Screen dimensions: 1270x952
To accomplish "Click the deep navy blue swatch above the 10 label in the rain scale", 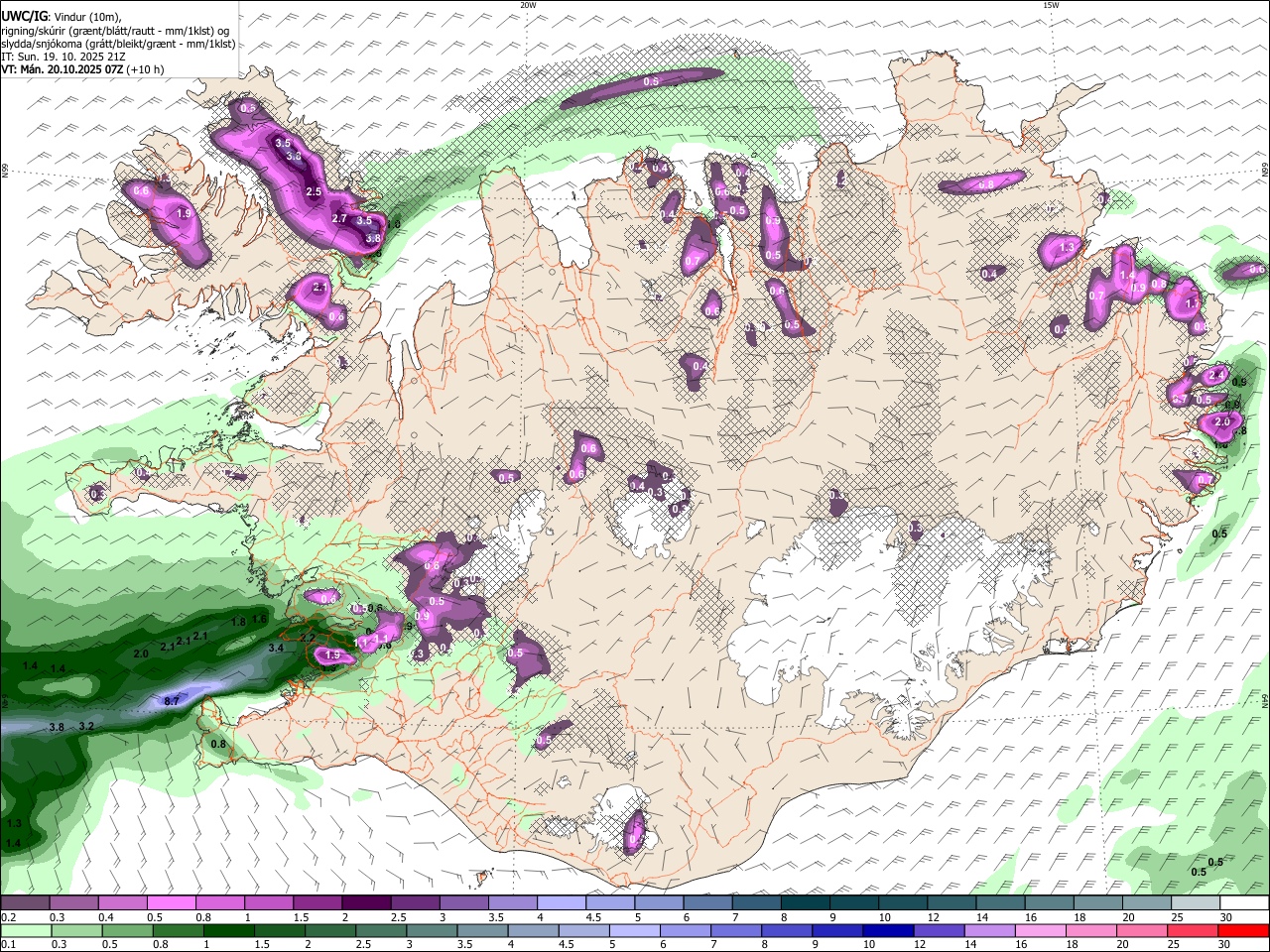I will point(888,930).
